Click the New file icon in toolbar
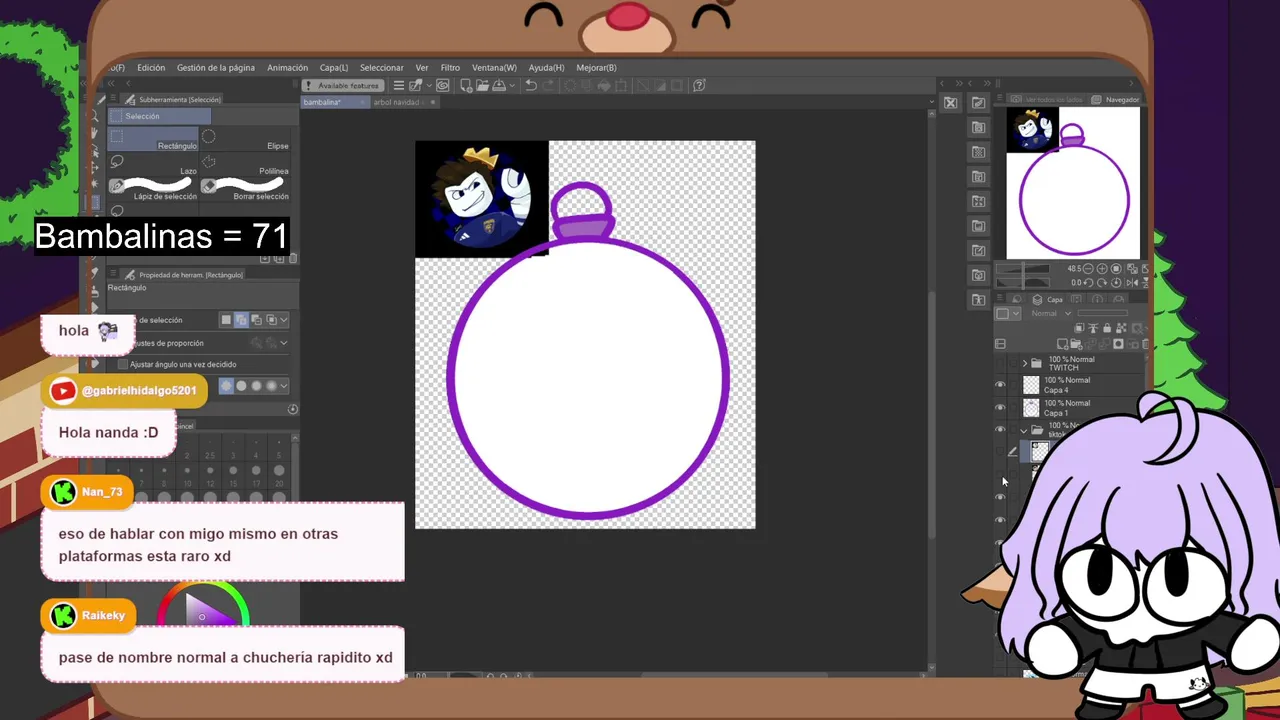 pos(467,85)
